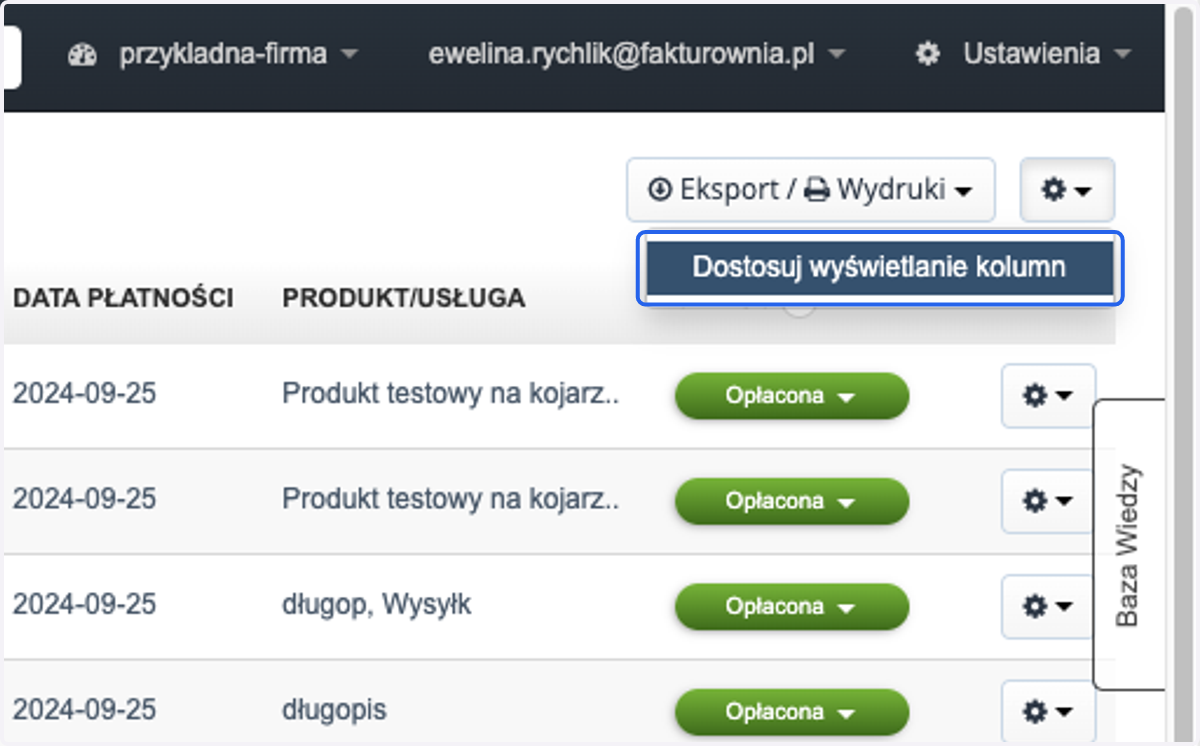Click the 2024-09-25 date in first row
The width and height of the screenshot is (1200, 746).
coord(85,394)
